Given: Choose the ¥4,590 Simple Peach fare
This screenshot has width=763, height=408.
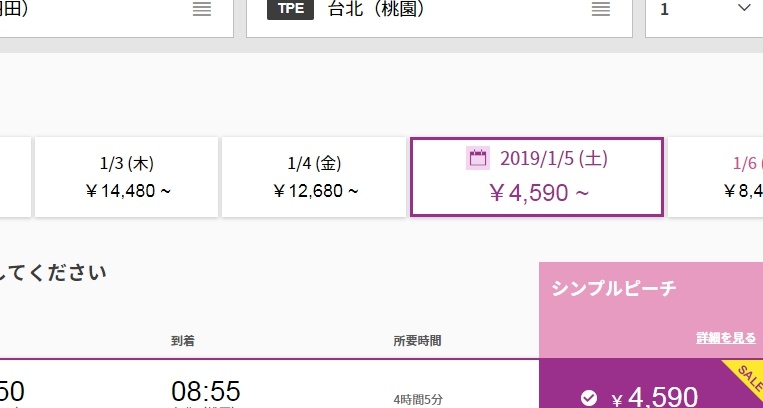Looking at the screenshot, I should 651,384.
